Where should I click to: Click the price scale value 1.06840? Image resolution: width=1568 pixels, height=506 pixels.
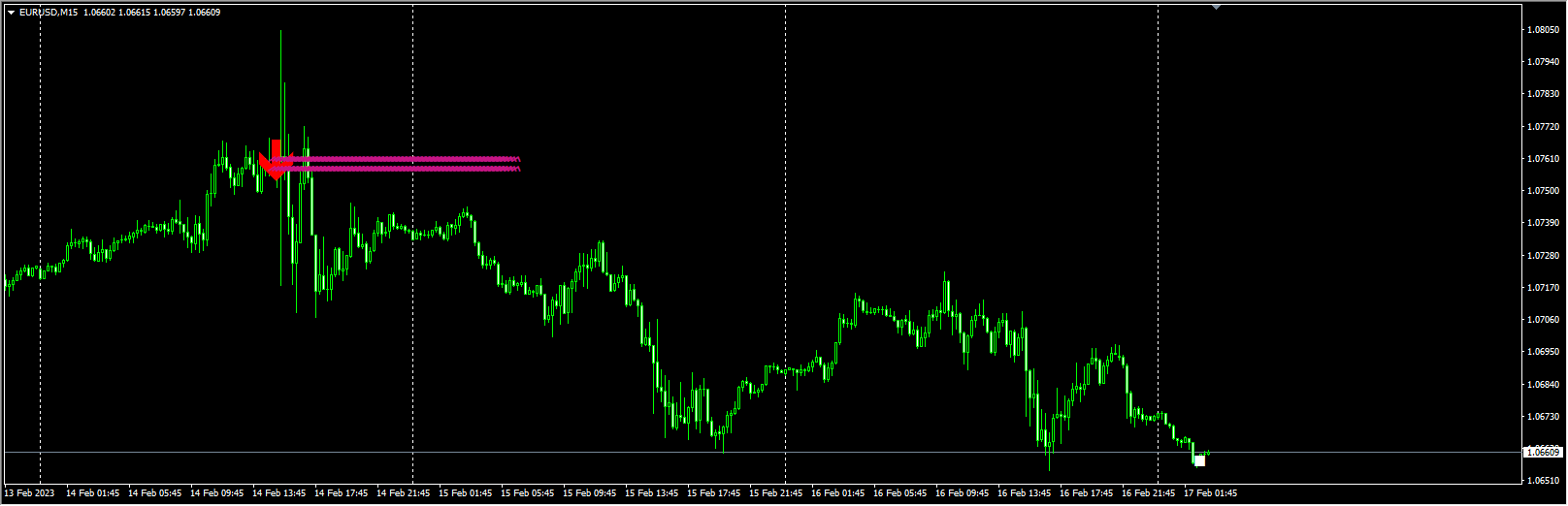coord(1543,385)
